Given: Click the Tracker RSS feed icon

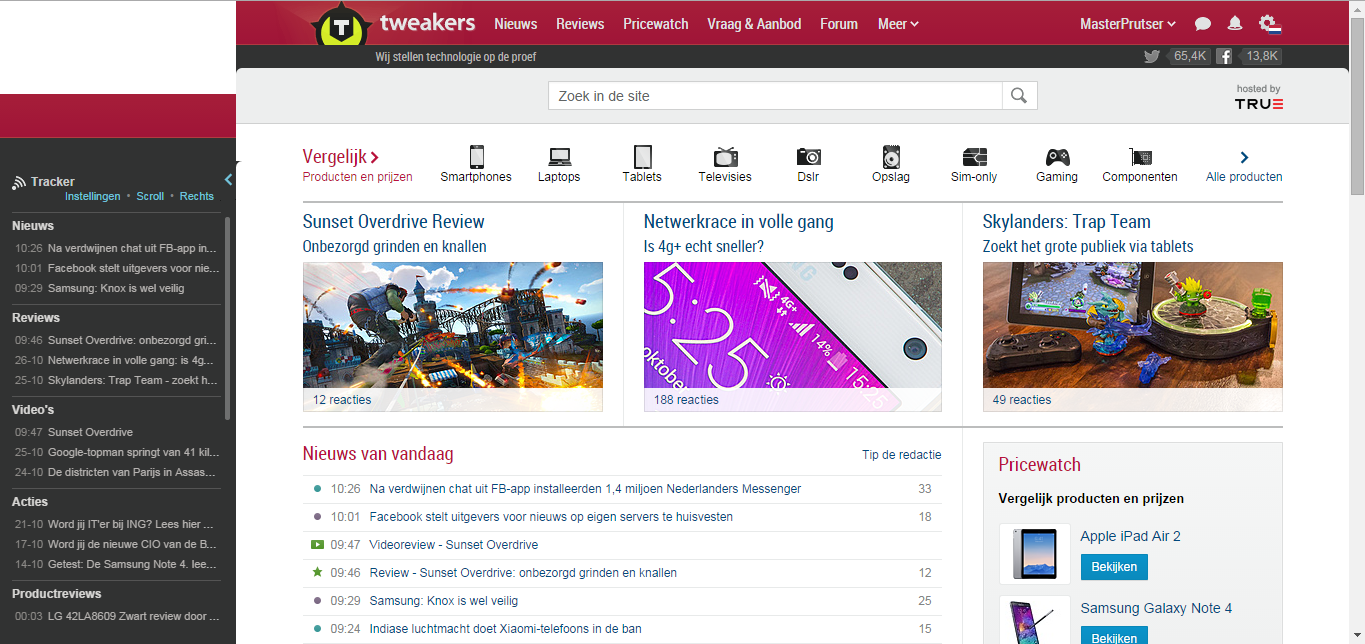Looking at the screenshot, I should coord(19,182).
